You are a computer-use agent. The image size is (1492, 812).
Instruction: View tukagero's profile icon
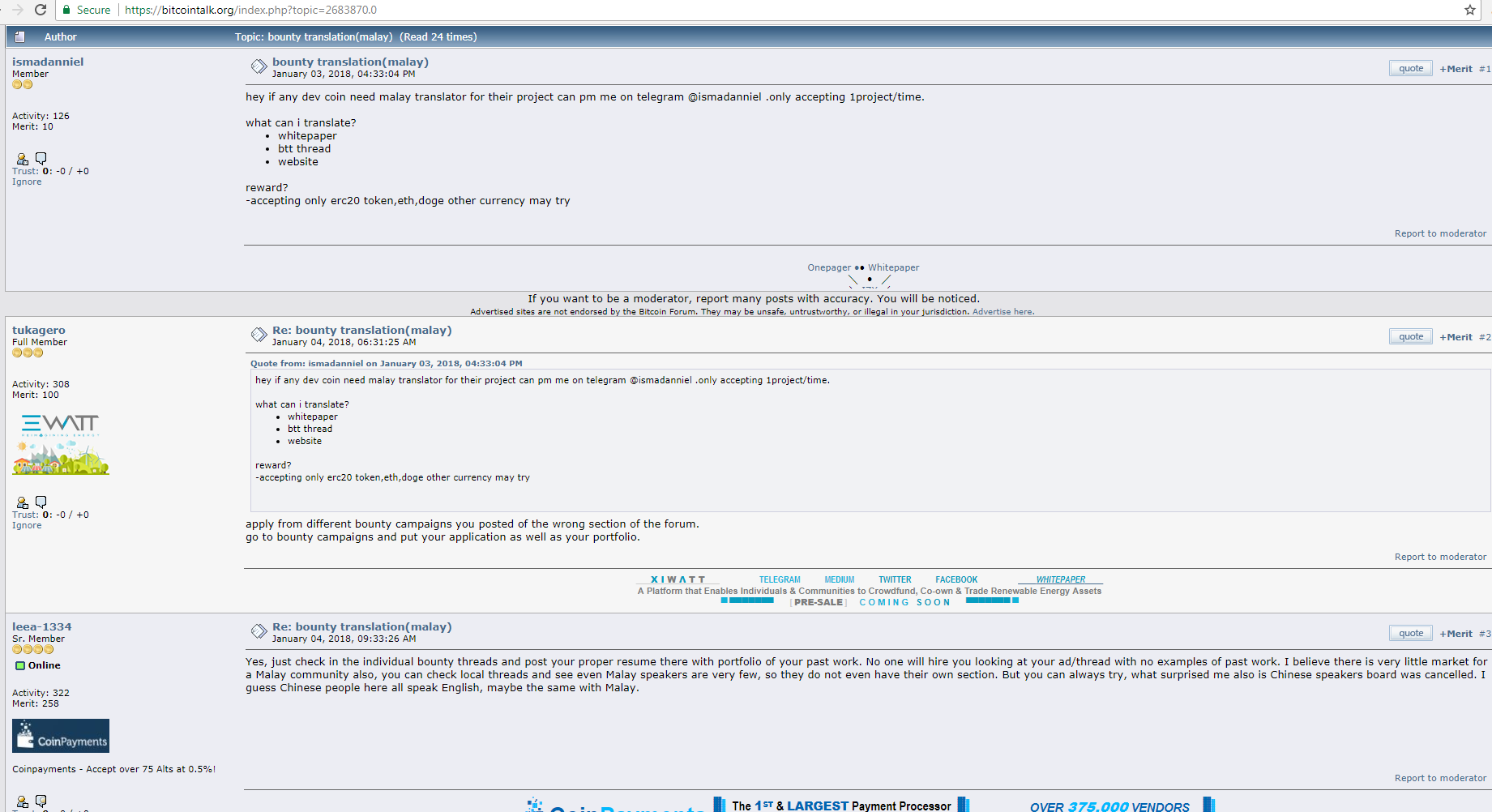click(22, 502)
